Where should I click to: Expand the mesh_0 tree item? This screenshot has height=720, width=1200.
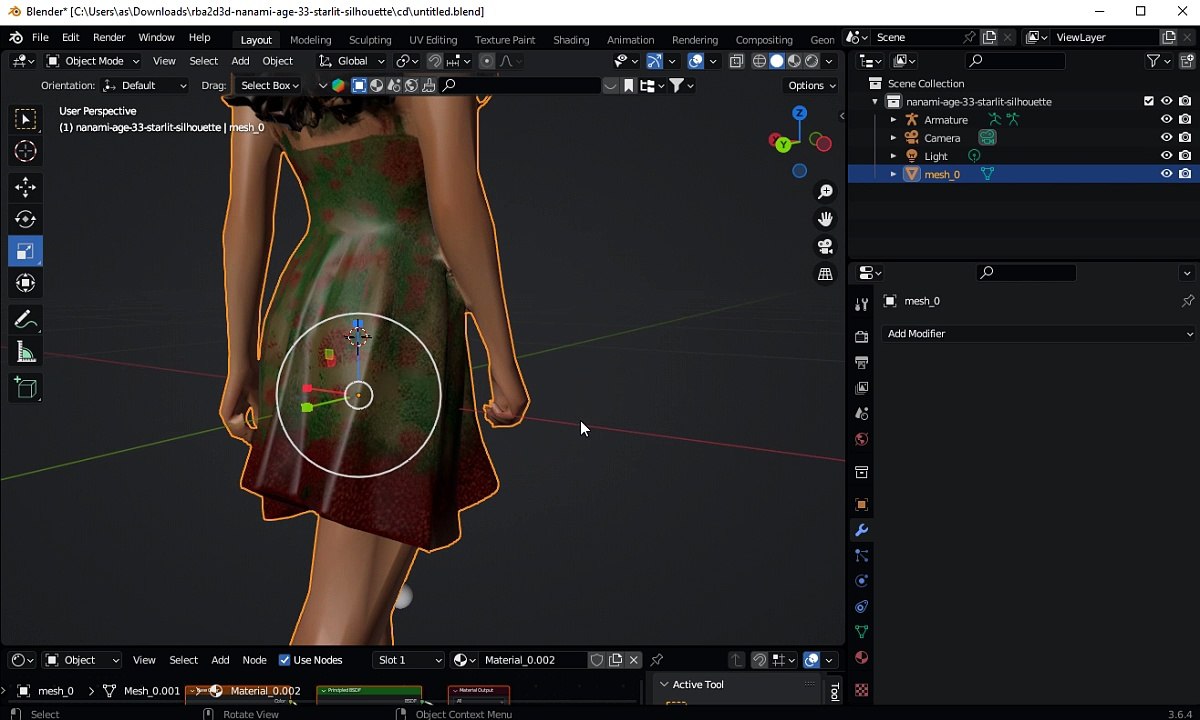pyautogui.click(x=893, y=174)
